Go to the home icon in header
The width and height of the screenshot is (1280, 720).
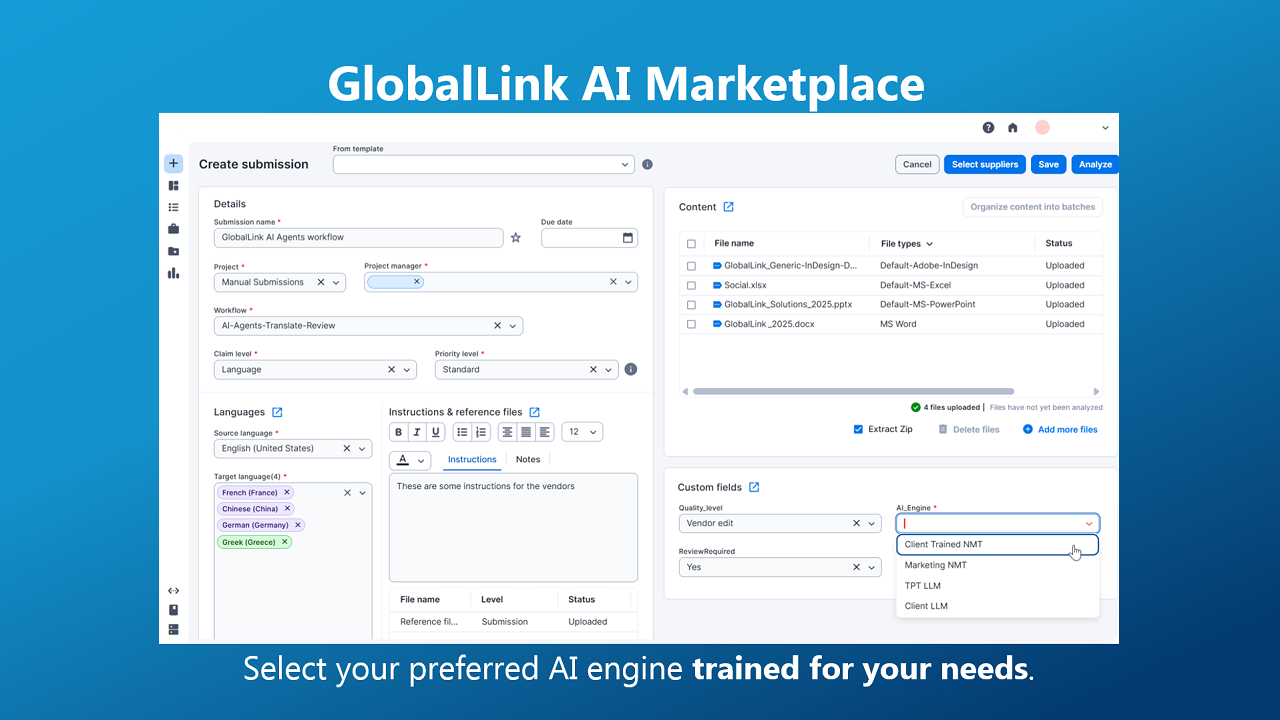pos(1012,128)
